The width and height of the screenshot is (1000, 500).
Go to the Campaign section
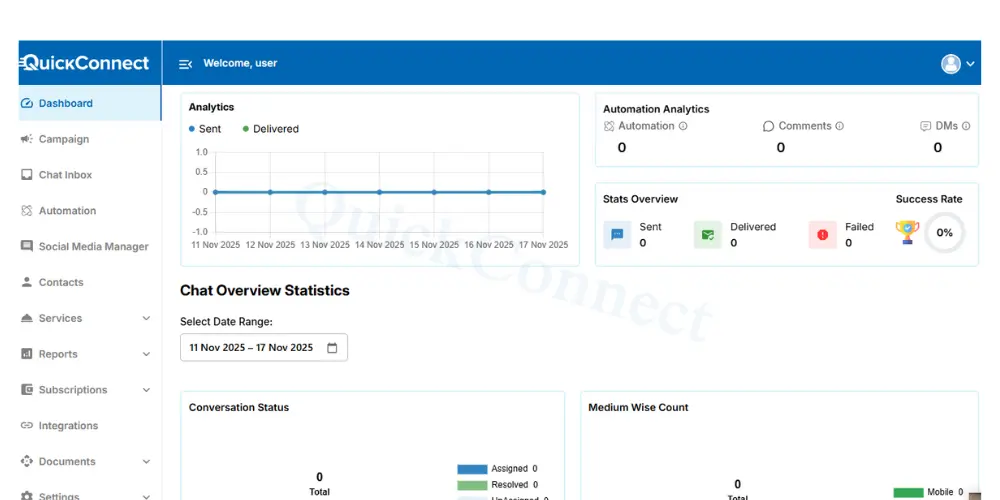click(90, 139)
